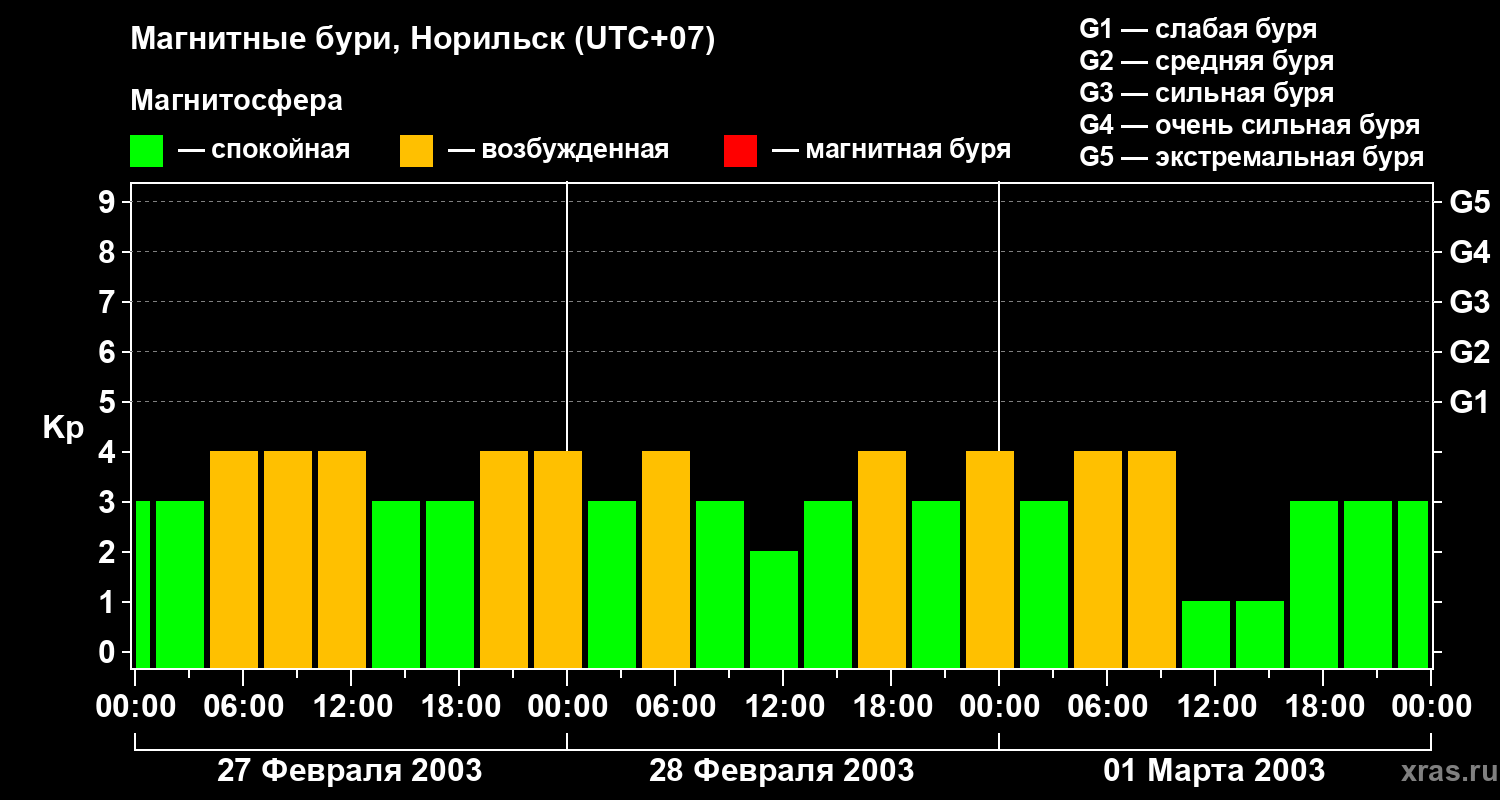1500x800 pixels.
Task: Select the Kp axis label
Action: (63, 427)
